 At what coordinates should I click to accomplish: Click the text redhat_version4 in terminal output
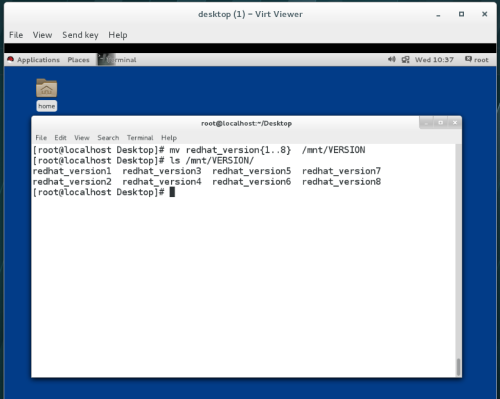tap(162, 182)
